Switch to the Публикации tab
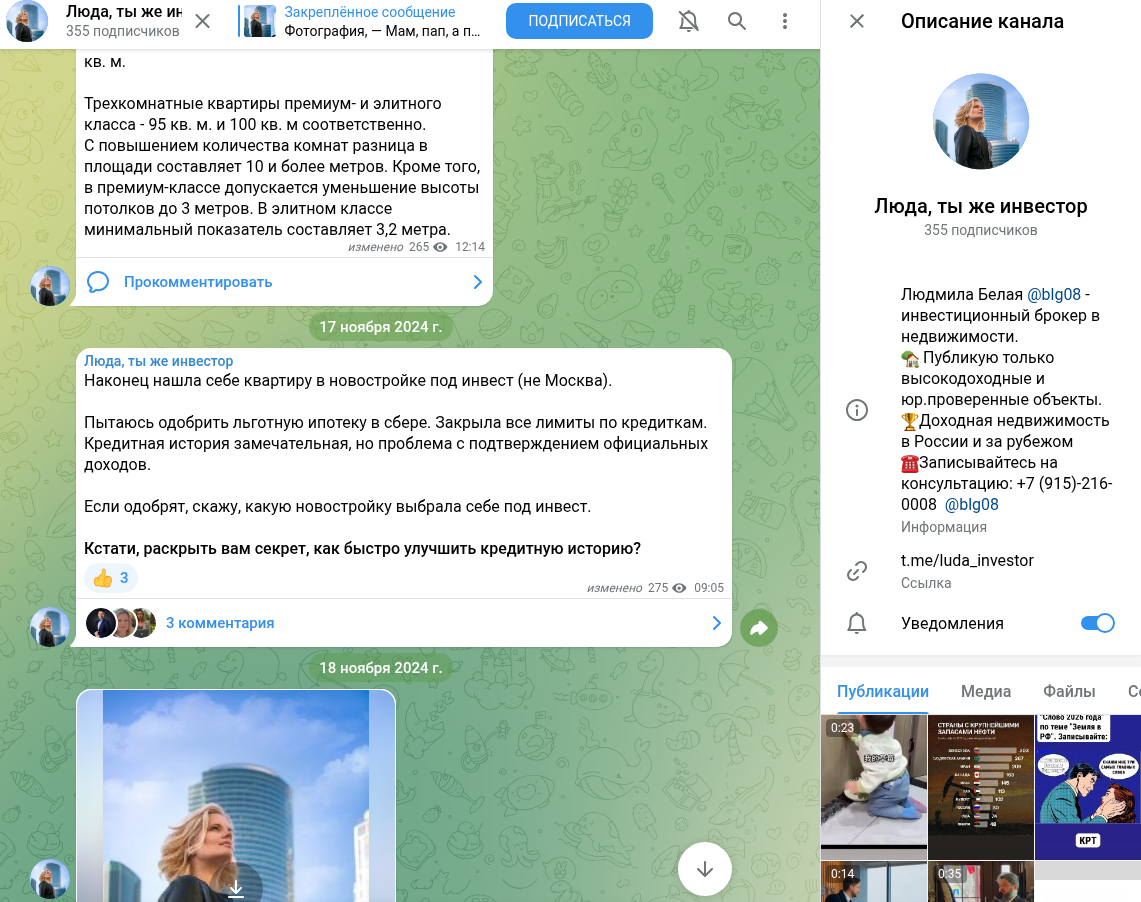 pyautogui.click(x=883, y=691)
